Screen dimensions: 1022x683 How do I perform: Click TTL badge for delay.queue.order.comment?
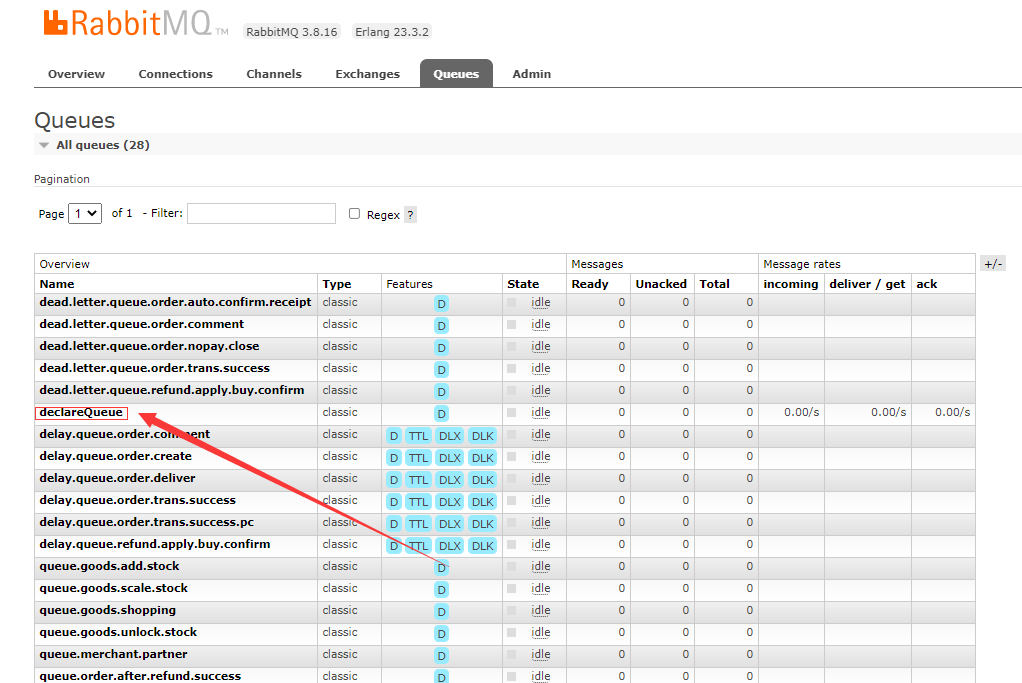coord(418,436)
